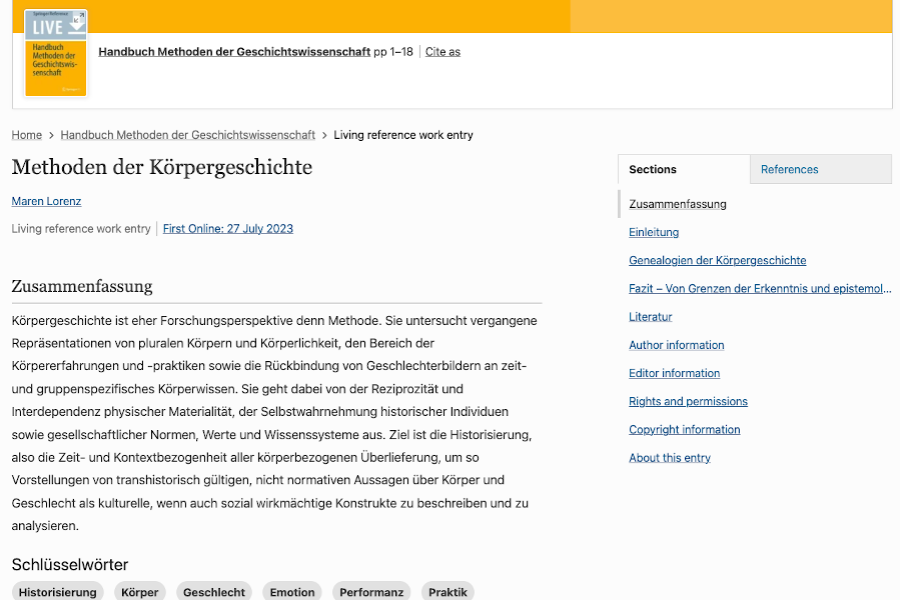View Rights and permissions

click(x=688, y=402)
